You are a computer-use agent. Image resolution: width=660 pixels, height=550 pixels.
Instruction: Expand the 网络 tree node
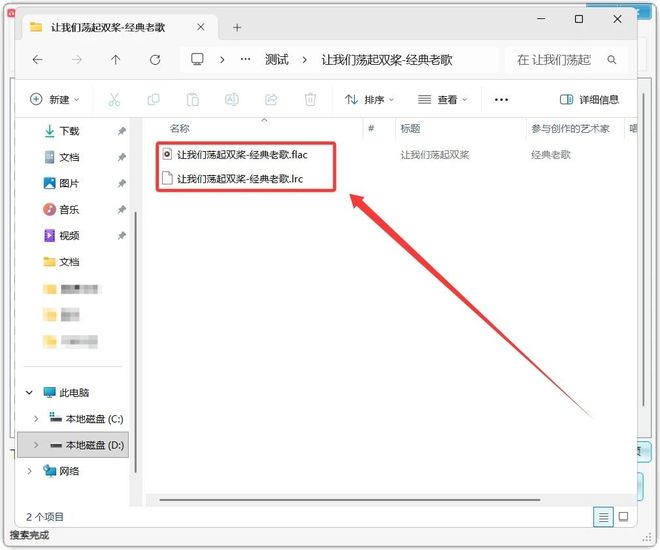point(29,471)
